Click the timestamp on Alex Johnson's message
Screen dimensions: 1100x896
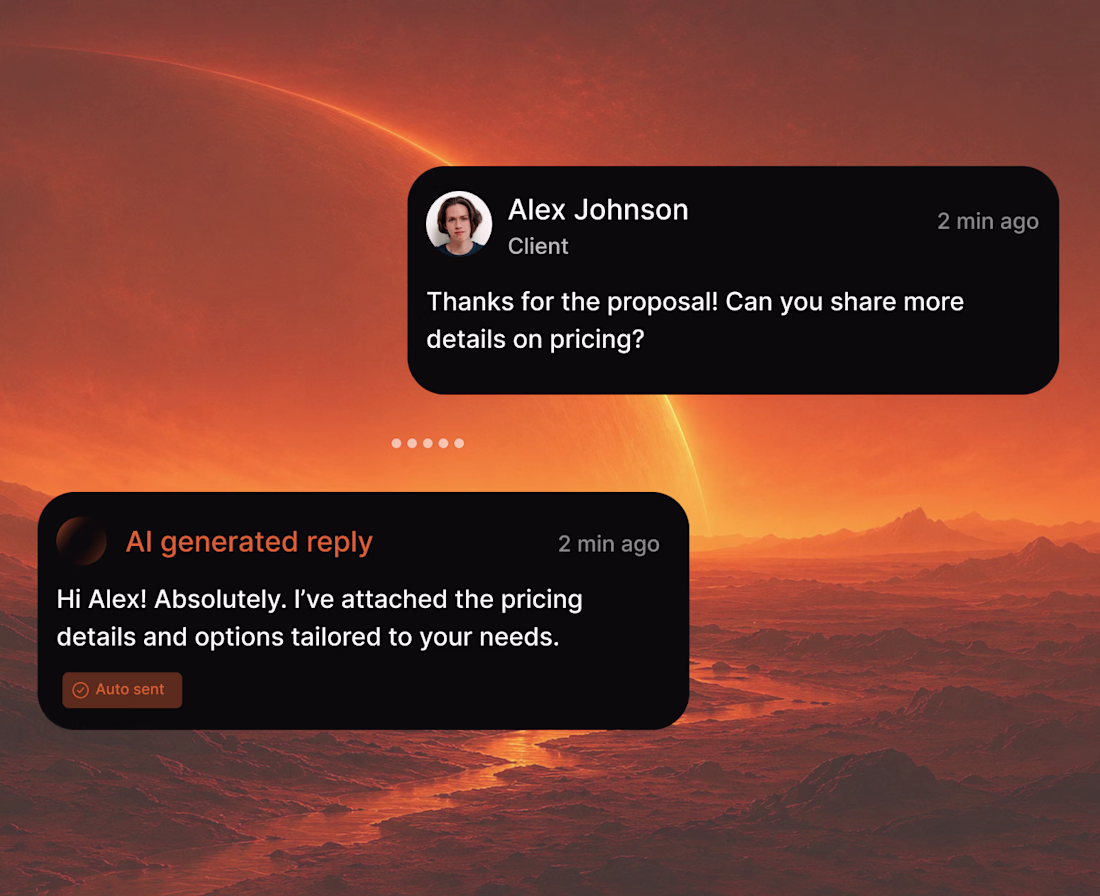click(988, 221)
